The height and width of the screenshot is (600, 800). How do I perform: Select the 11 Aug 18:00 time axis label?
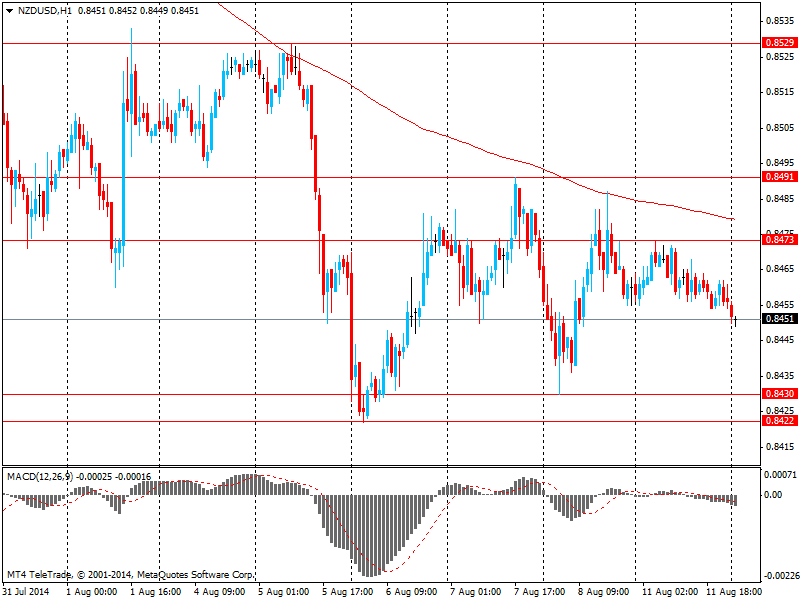coord(733,592)
